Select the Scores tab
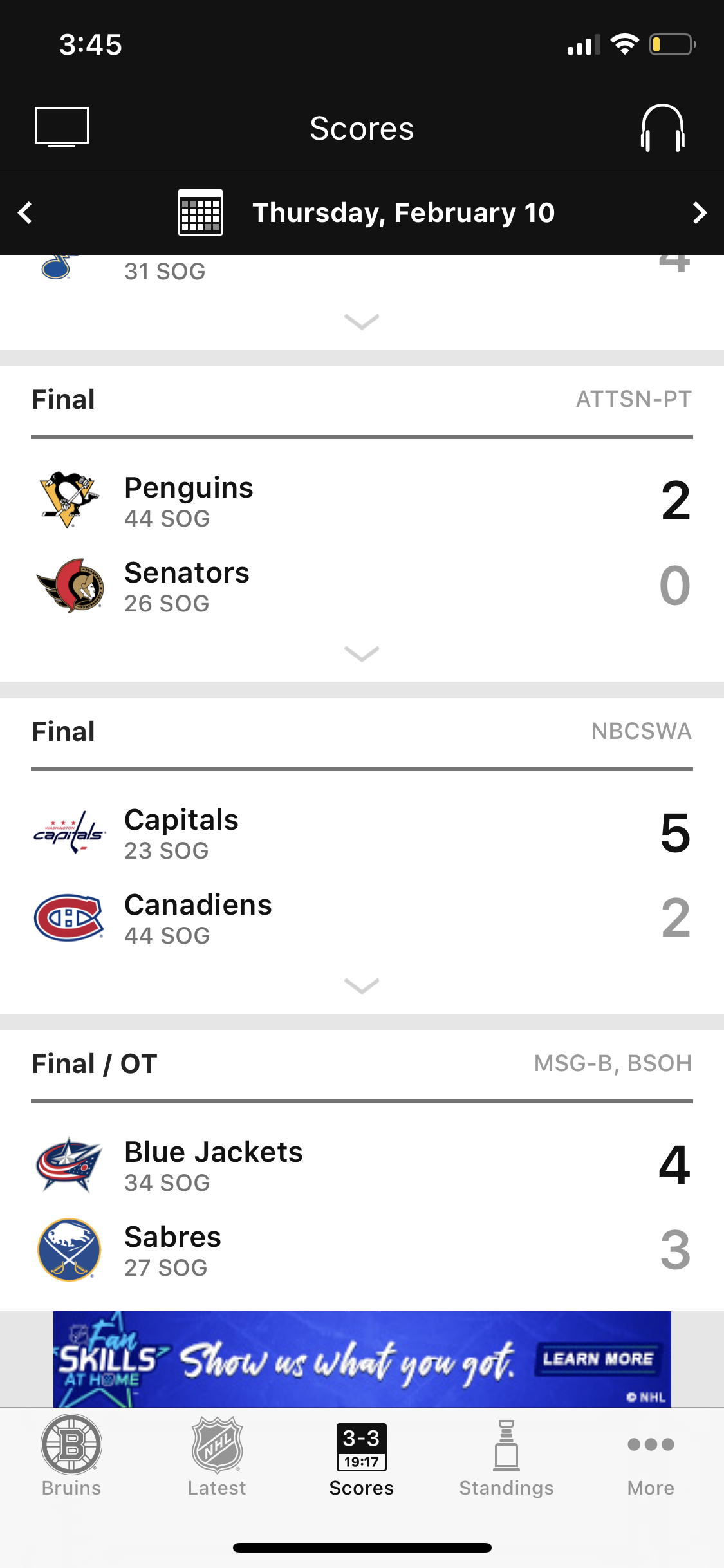 pyautogui.click(x=362, y=1456)
